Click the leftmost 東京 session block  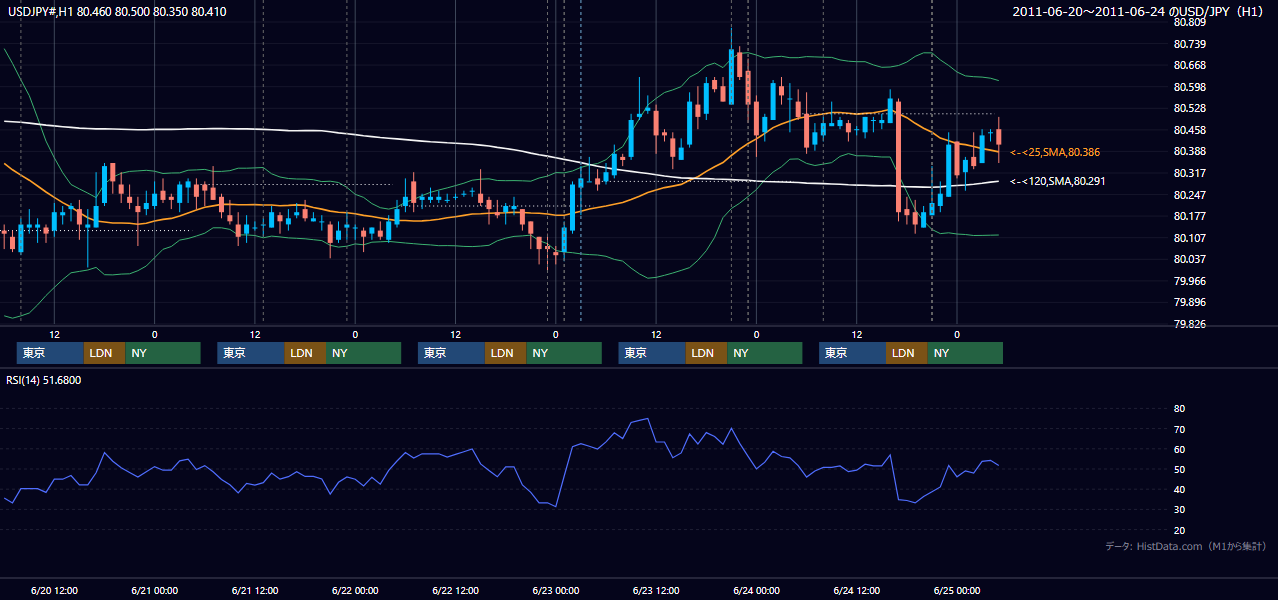point(50,353)
